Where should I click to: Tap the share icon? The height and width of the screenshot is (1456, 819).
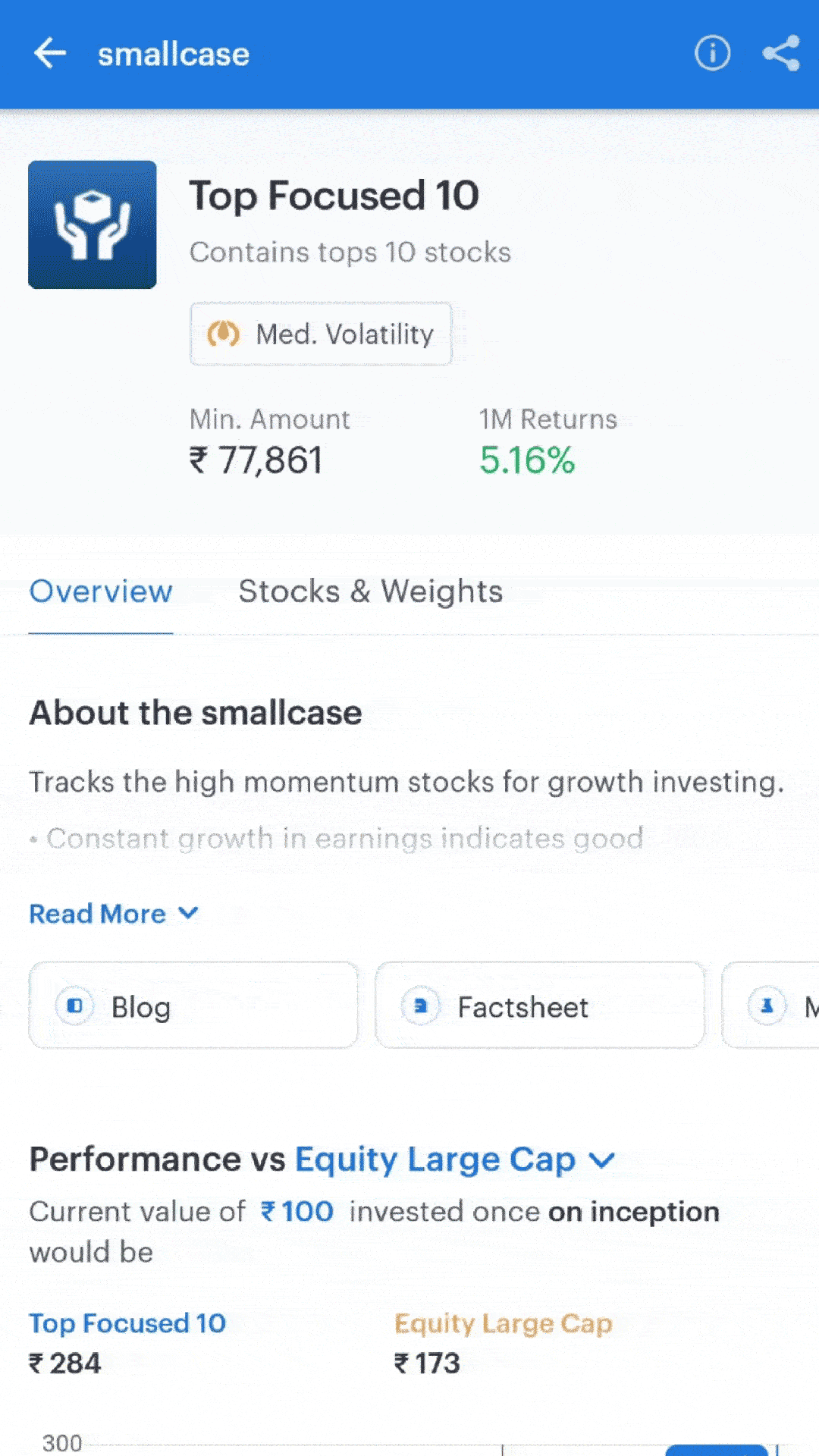(781, 53)
